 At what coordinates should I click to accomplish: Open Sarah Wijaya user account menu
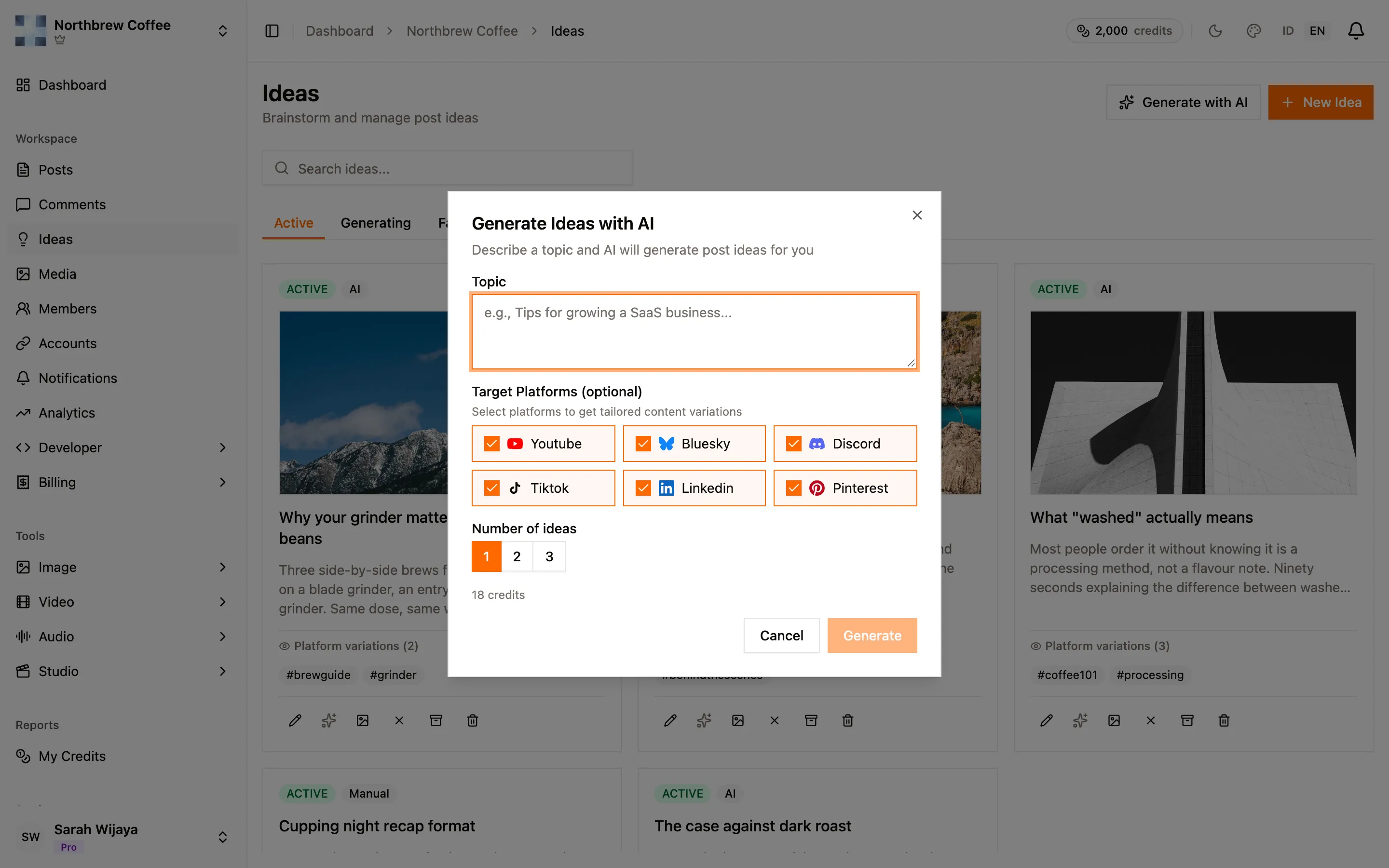[x=122, y=837]
